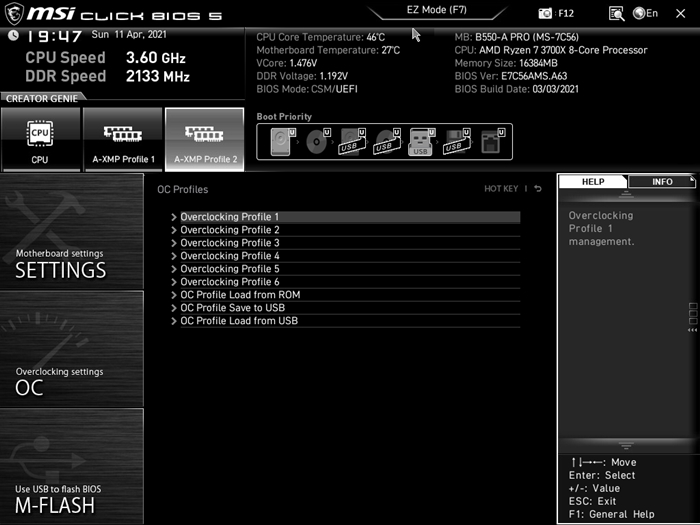The width and height of the screenshot is (700, 525).
Task: Toggle the CPU Creator Genie button
Action: (x=40, y=139)
